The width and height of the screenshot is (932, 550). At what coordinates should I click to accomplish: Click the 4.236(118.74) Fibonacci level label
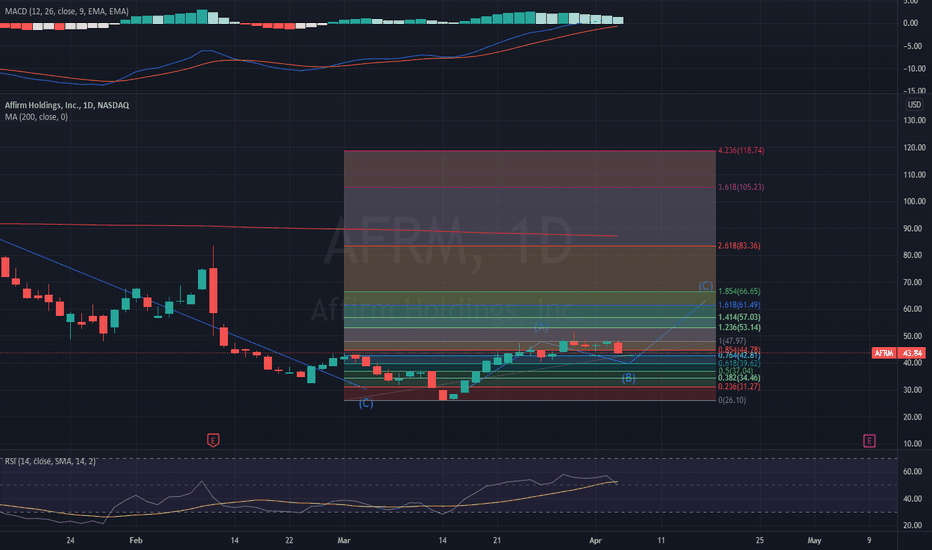[741, 150]
